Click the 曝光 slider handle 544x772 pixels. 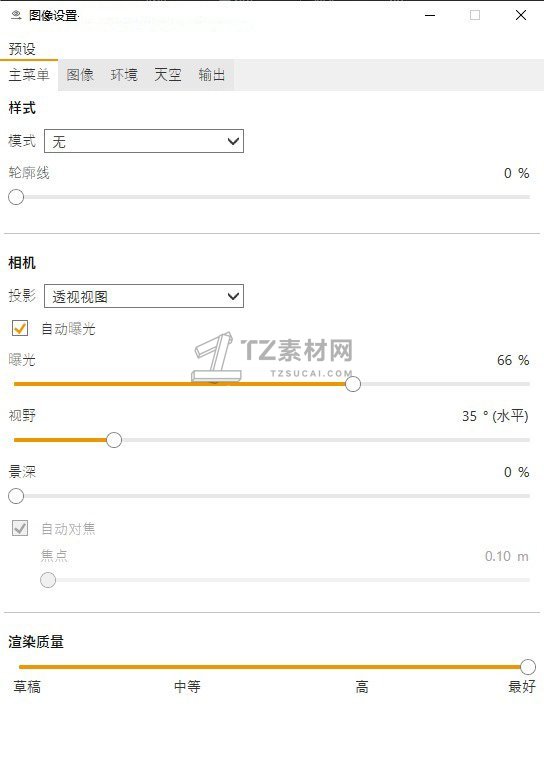tap(352, 384)
